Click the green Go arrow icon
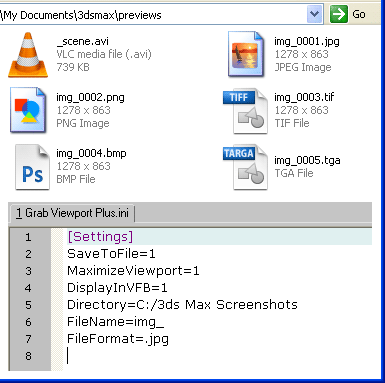The height and width of the screenshot is (383, 385). pos(339,14)
